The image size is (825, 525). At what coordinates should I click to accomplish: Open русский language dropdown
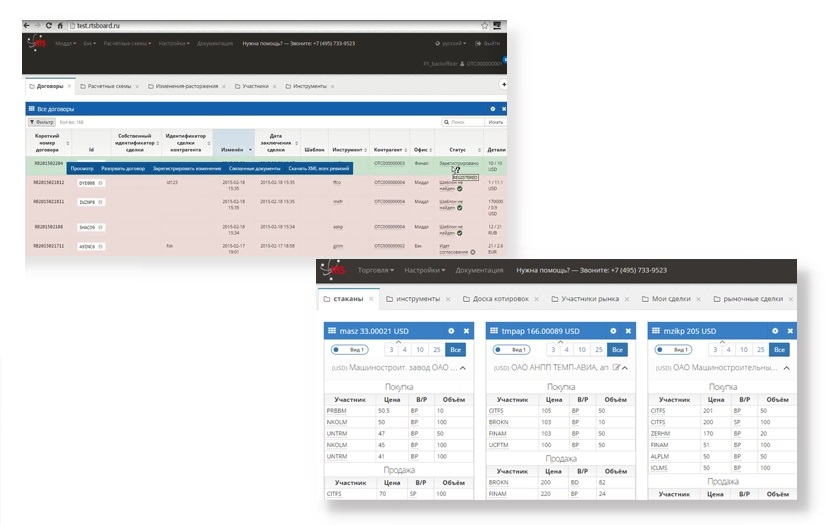[450, 43]
